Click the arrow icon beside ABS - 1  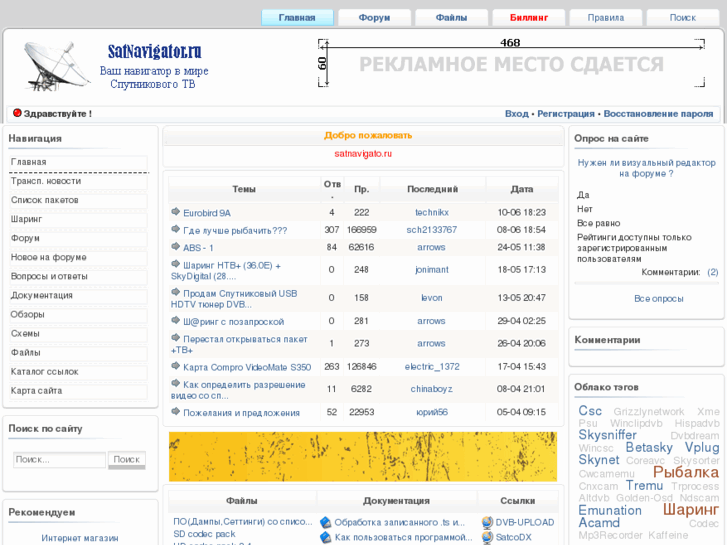click(x=175, y=246)
